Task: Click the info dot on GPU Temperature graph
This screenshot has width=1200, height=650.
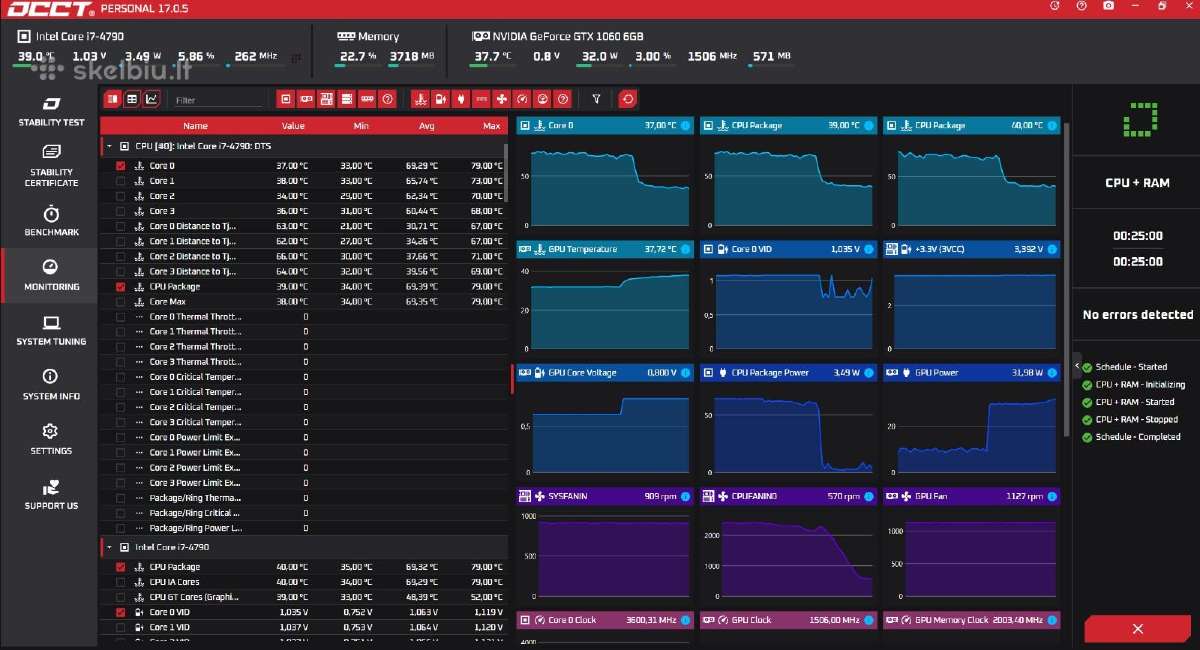Action: [685, 249]
